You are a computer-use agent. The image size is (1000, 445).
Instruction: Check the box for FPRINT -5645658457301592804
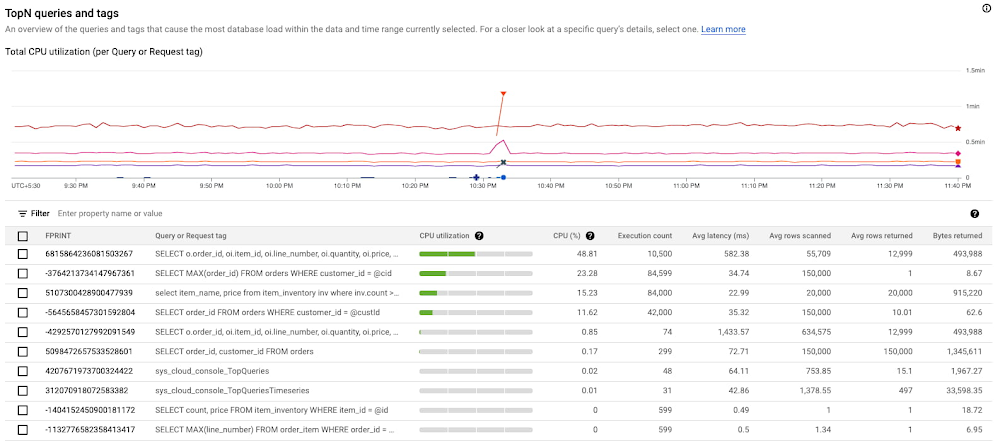coord(23,312)
